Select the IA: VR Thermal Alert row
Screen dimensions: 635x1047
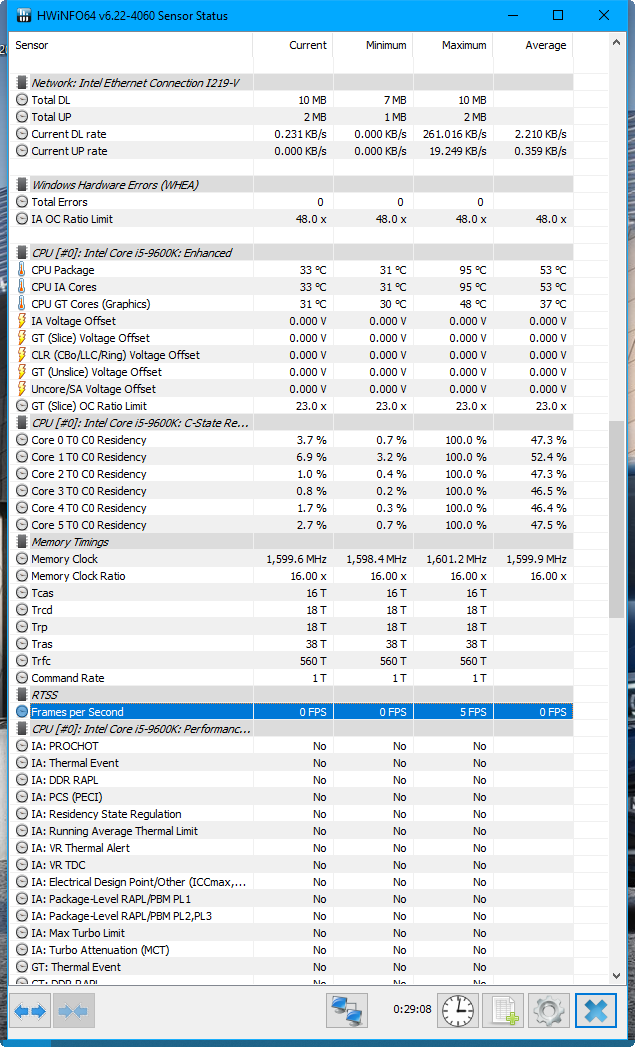pos(291,848)
